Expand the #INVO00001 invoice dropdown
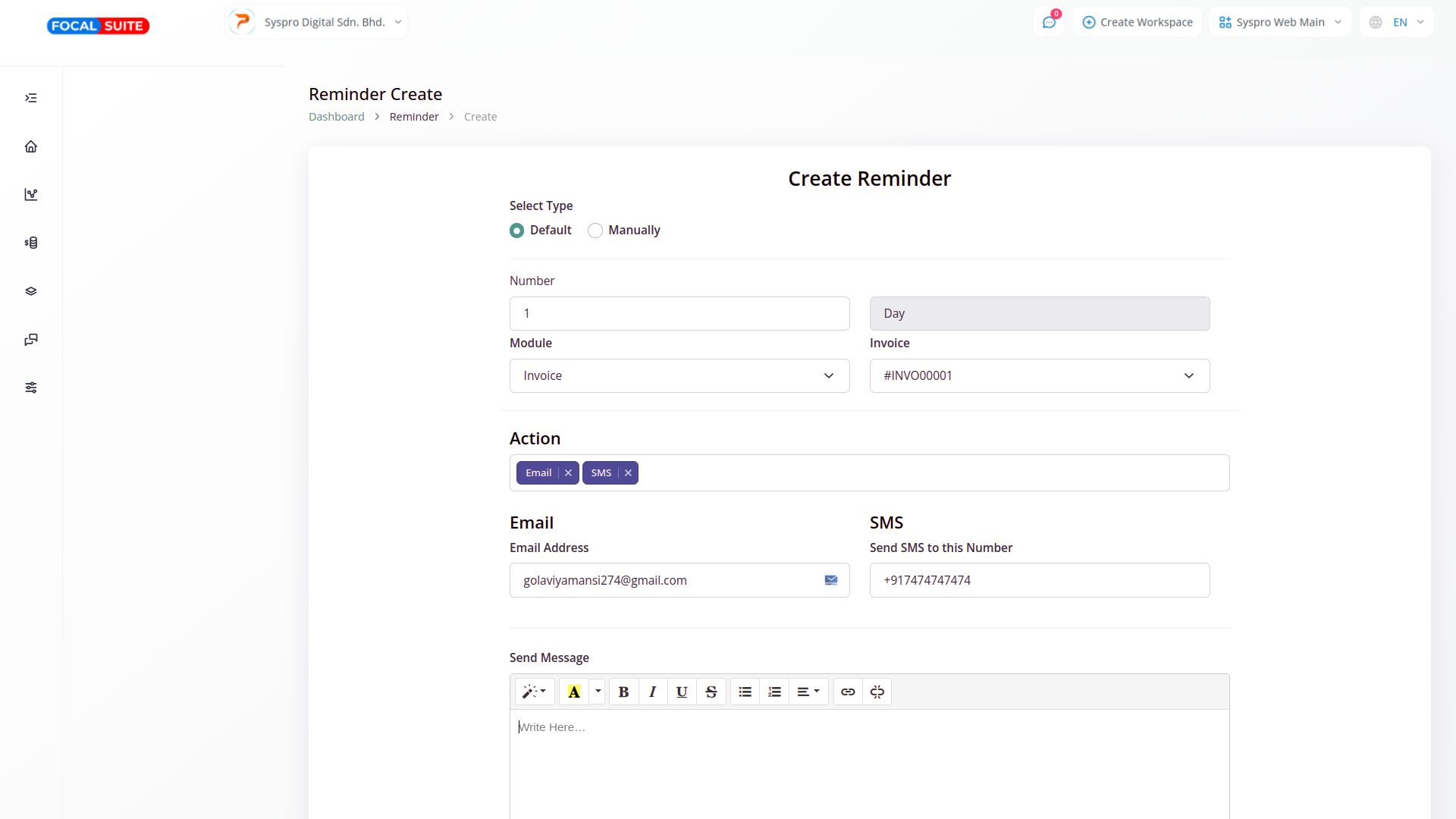 pos(1039,375)
